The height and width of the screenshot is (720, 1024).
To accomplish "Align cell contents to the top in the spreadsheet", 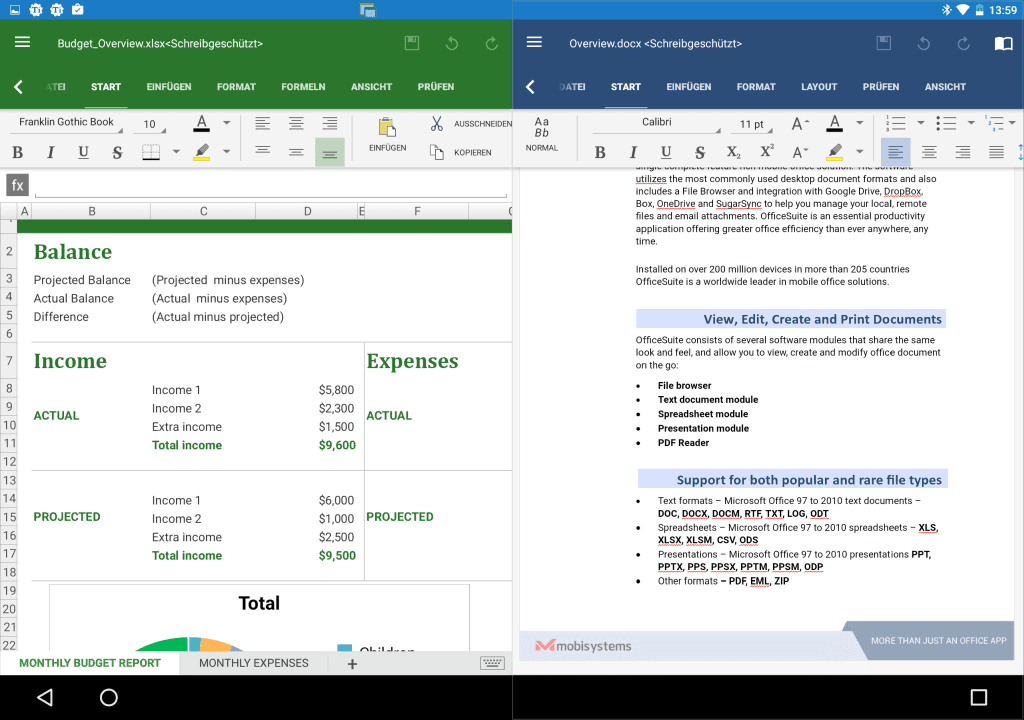I will pyautogui.click(x=263, y=151).
